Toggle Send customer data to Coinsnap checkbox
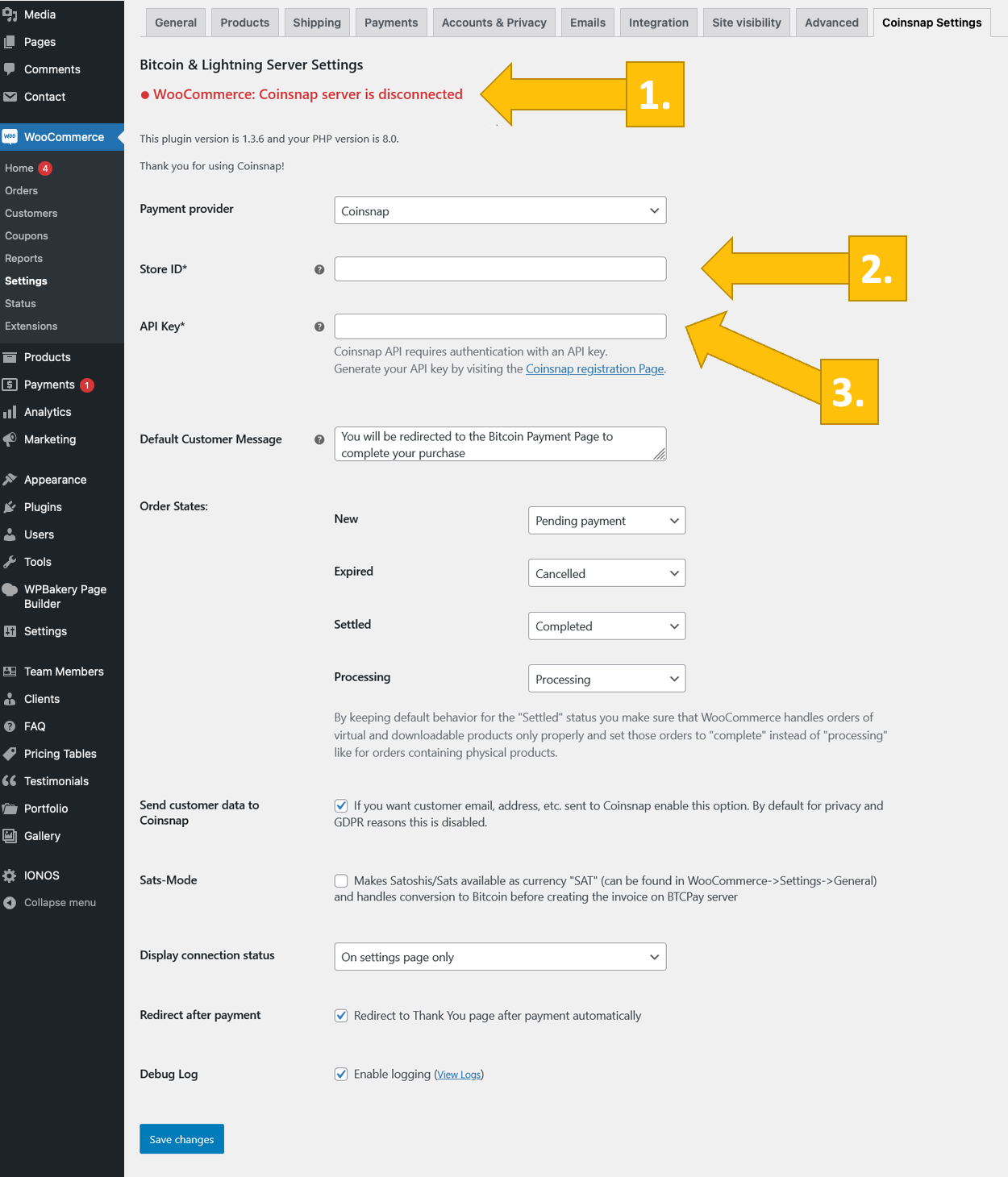 point(341,805)
